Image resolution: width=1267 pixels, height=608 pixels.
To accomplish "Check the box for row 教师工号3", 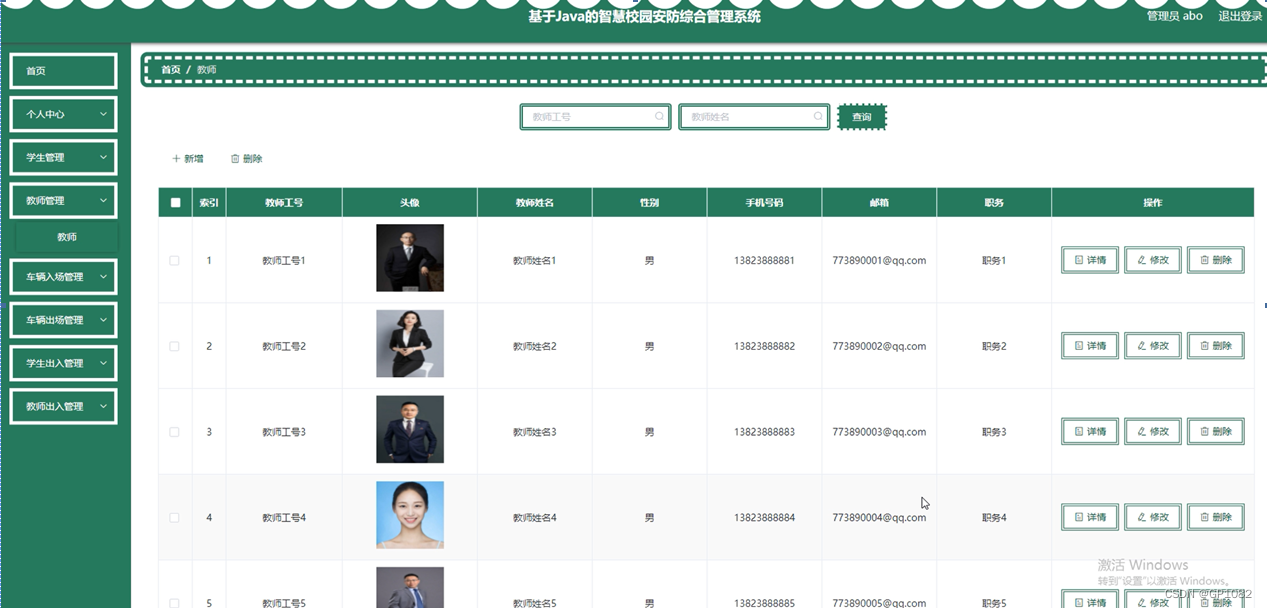I will (x=174, y=432).
